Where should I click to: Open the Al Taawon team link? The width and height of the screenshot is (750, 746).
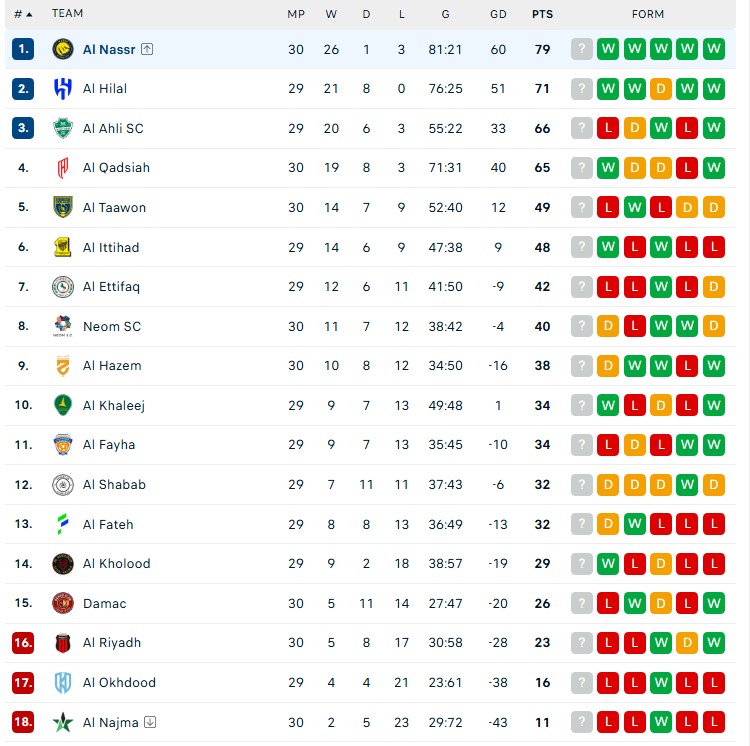(x=114, y=208)
